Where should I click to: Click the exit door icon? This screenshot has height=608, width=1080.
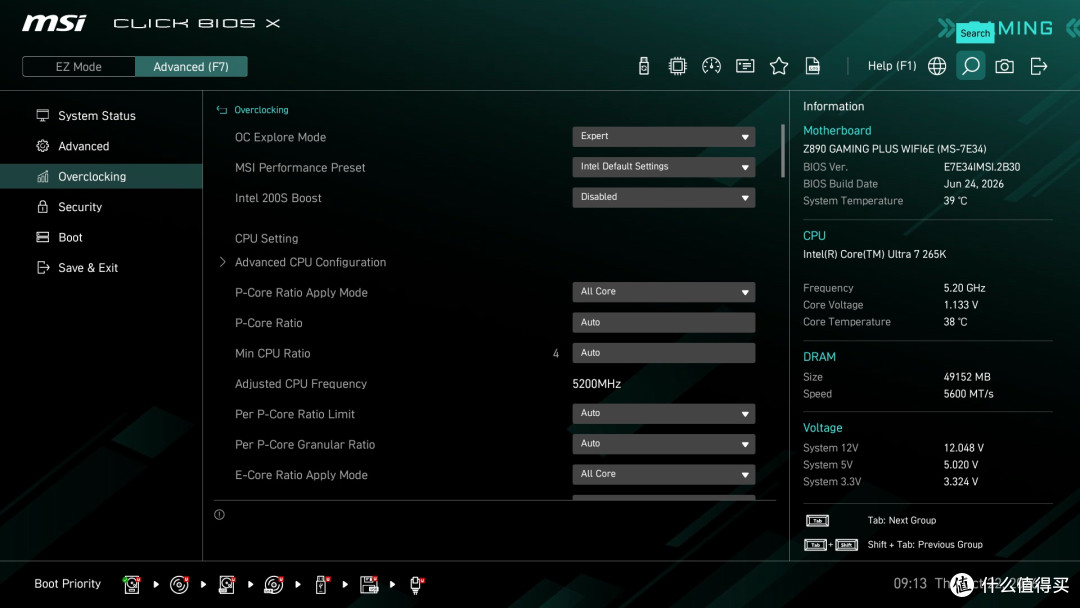point(1039,66)
